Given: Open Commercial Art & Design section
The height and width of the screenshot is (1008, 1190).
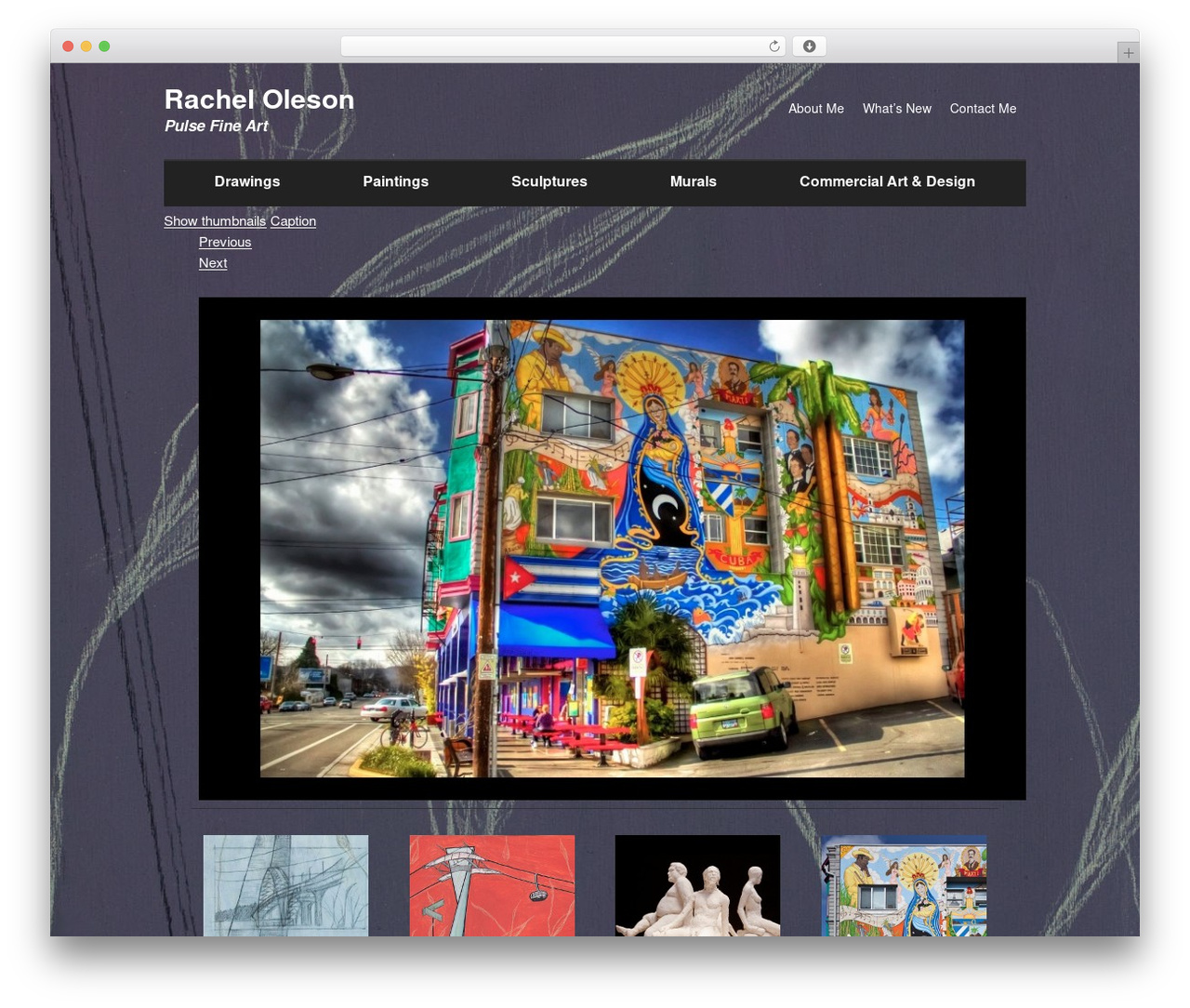Looking at the screenshot, I should 887,181.
